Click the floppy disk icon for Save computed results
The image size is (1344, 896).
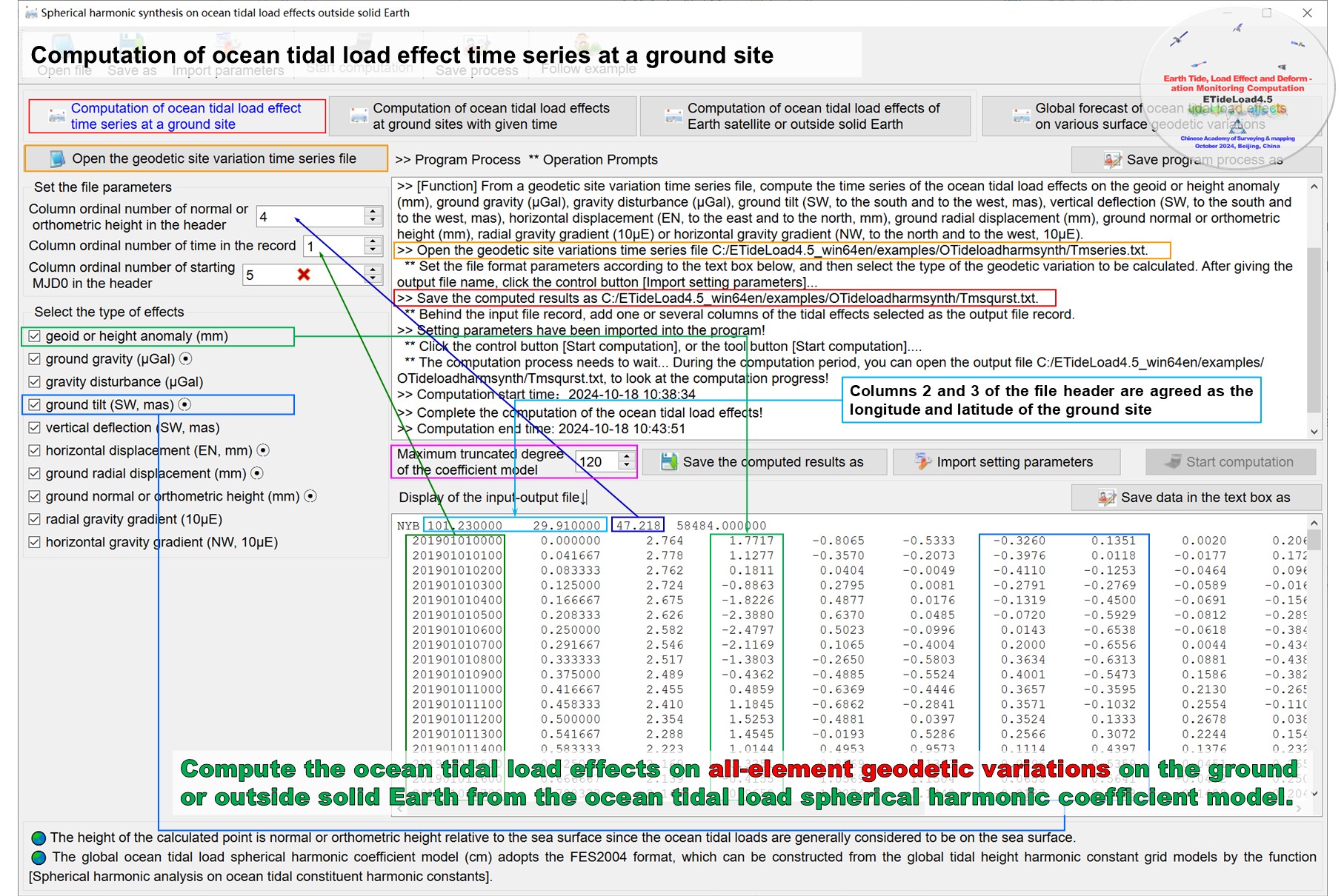coord(669,462)
